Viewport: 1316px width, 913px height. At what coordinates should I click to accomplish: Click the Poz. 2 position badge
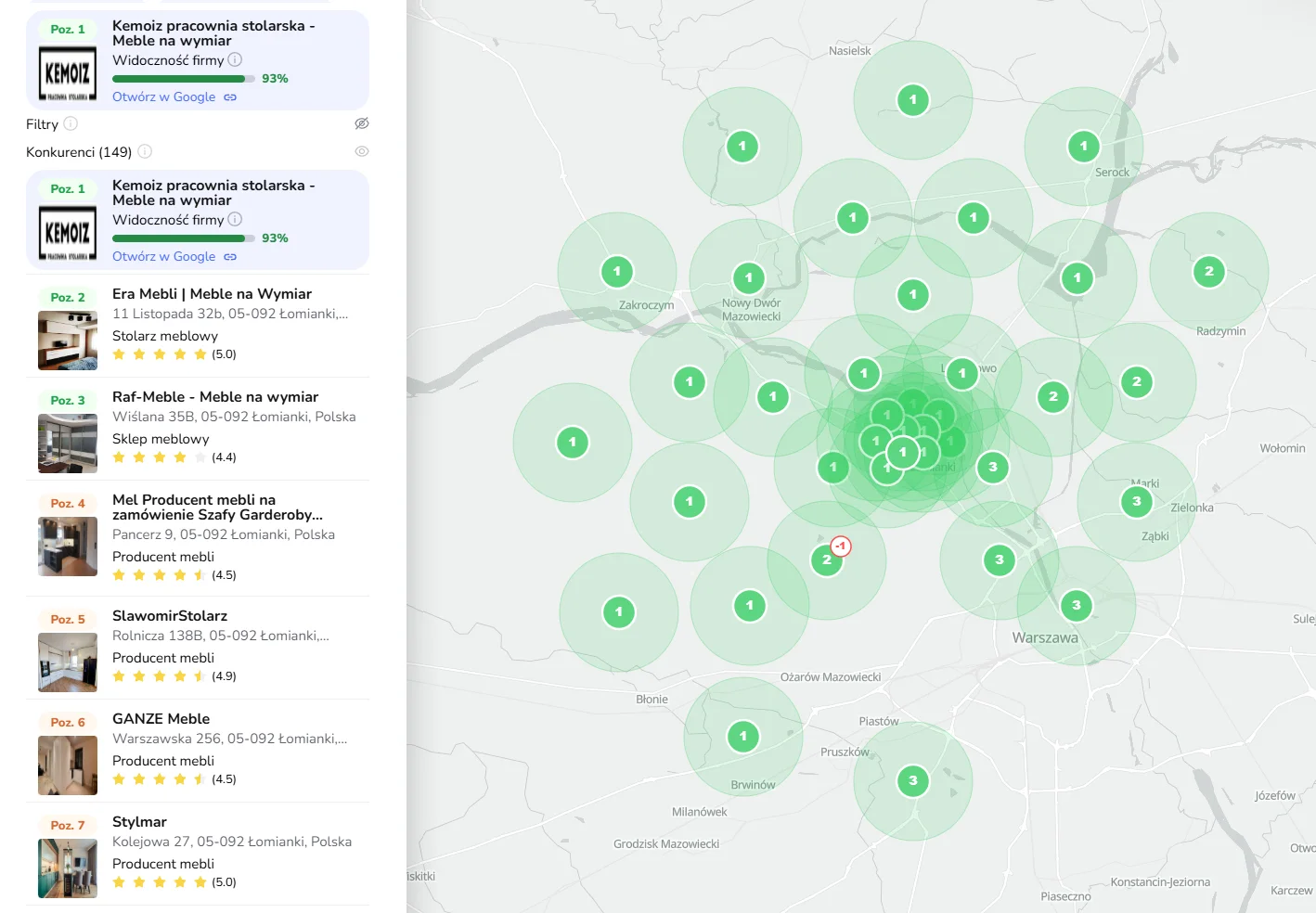coord(68,298)
